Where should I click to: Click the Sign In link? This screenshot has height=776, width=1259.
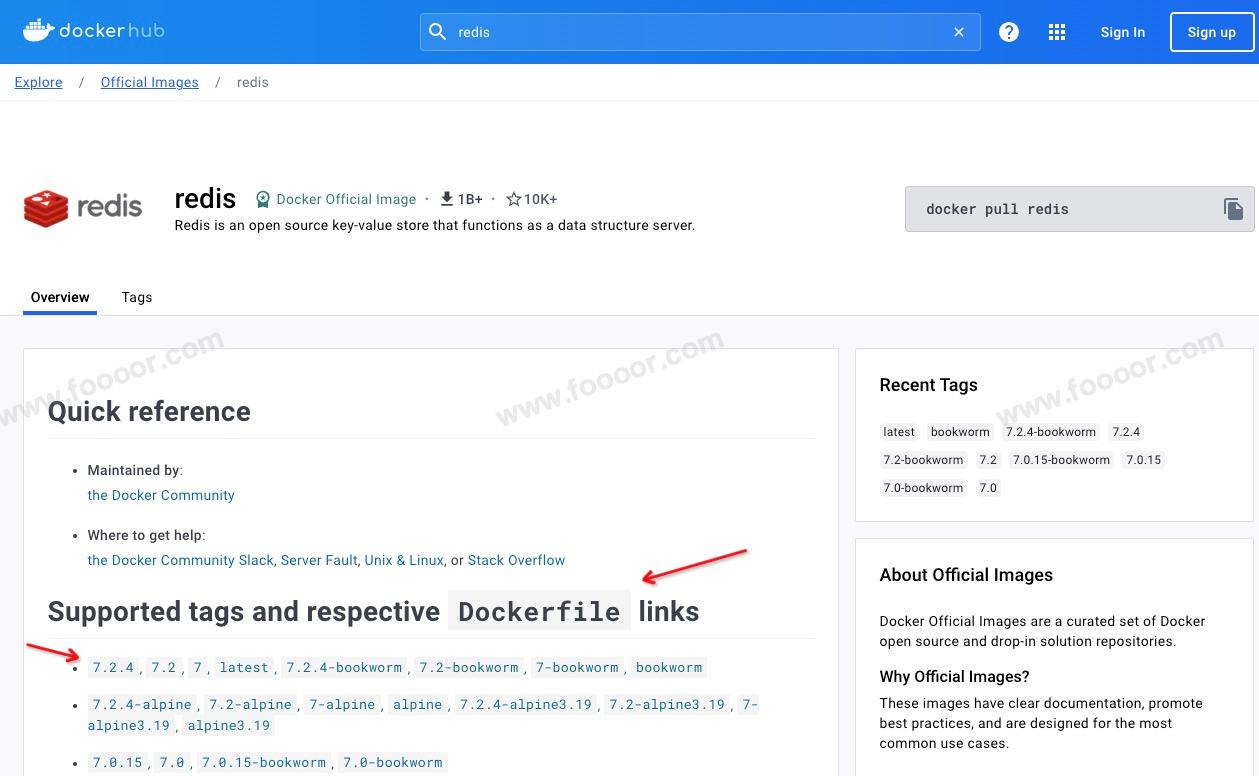pos(1122,32)
